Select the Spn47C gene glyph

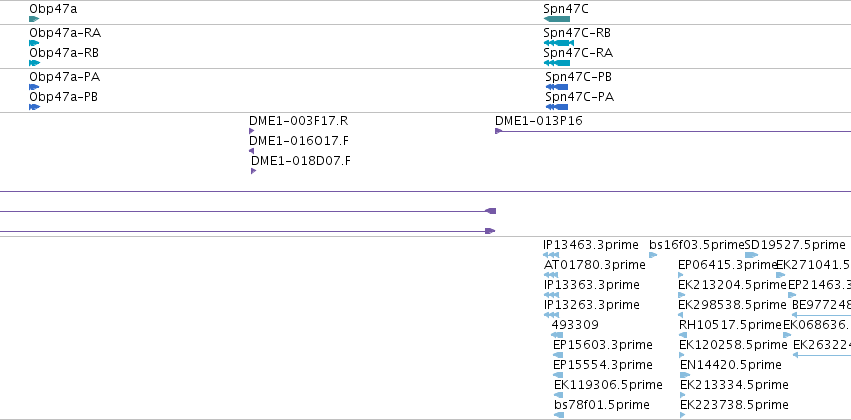557,19
